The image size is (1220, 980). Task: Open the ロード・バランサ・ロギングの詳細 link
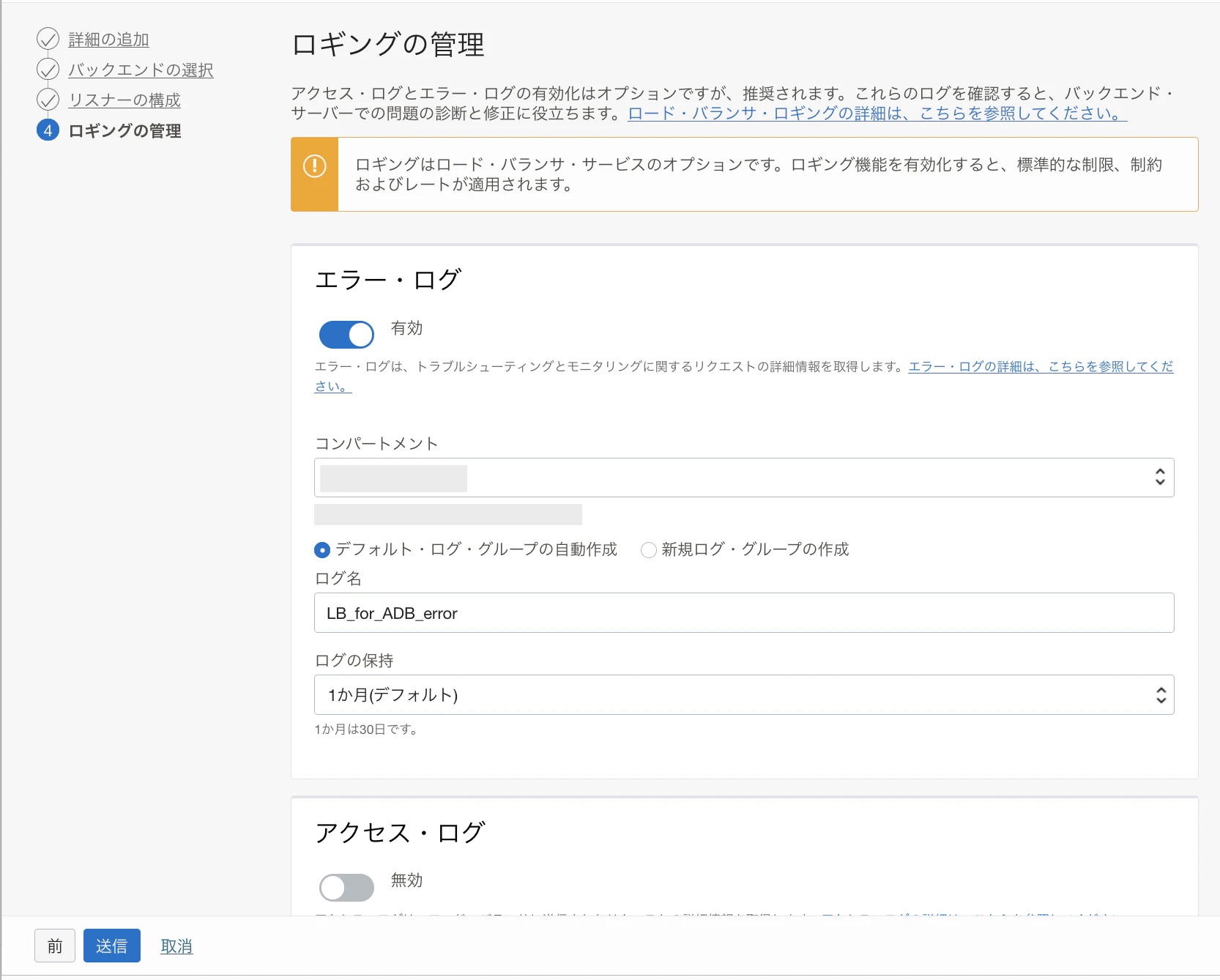[x=877, y=114]
